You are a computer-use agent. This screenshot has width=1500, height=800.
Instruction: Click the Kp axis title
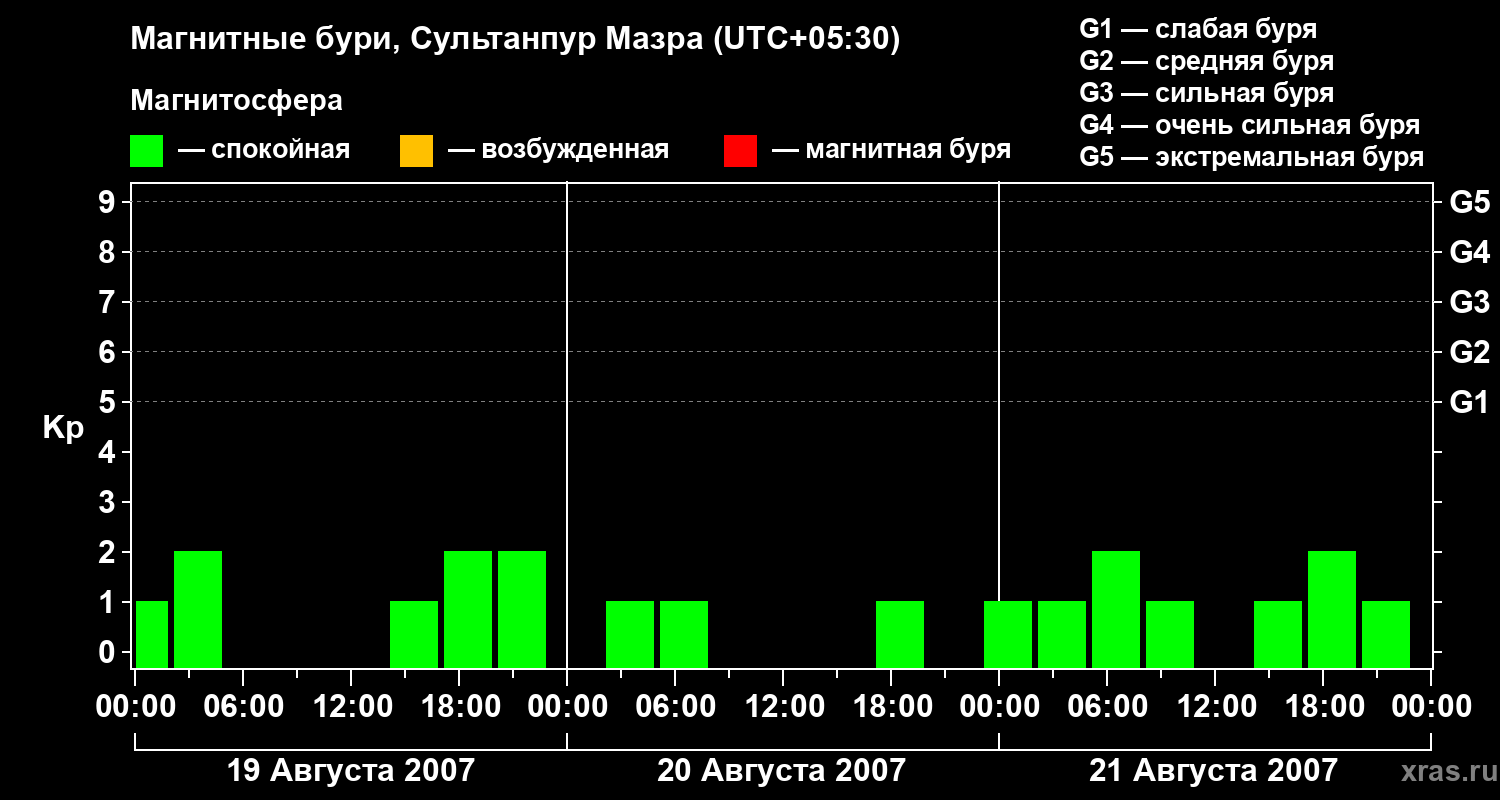tap(63, 428)
